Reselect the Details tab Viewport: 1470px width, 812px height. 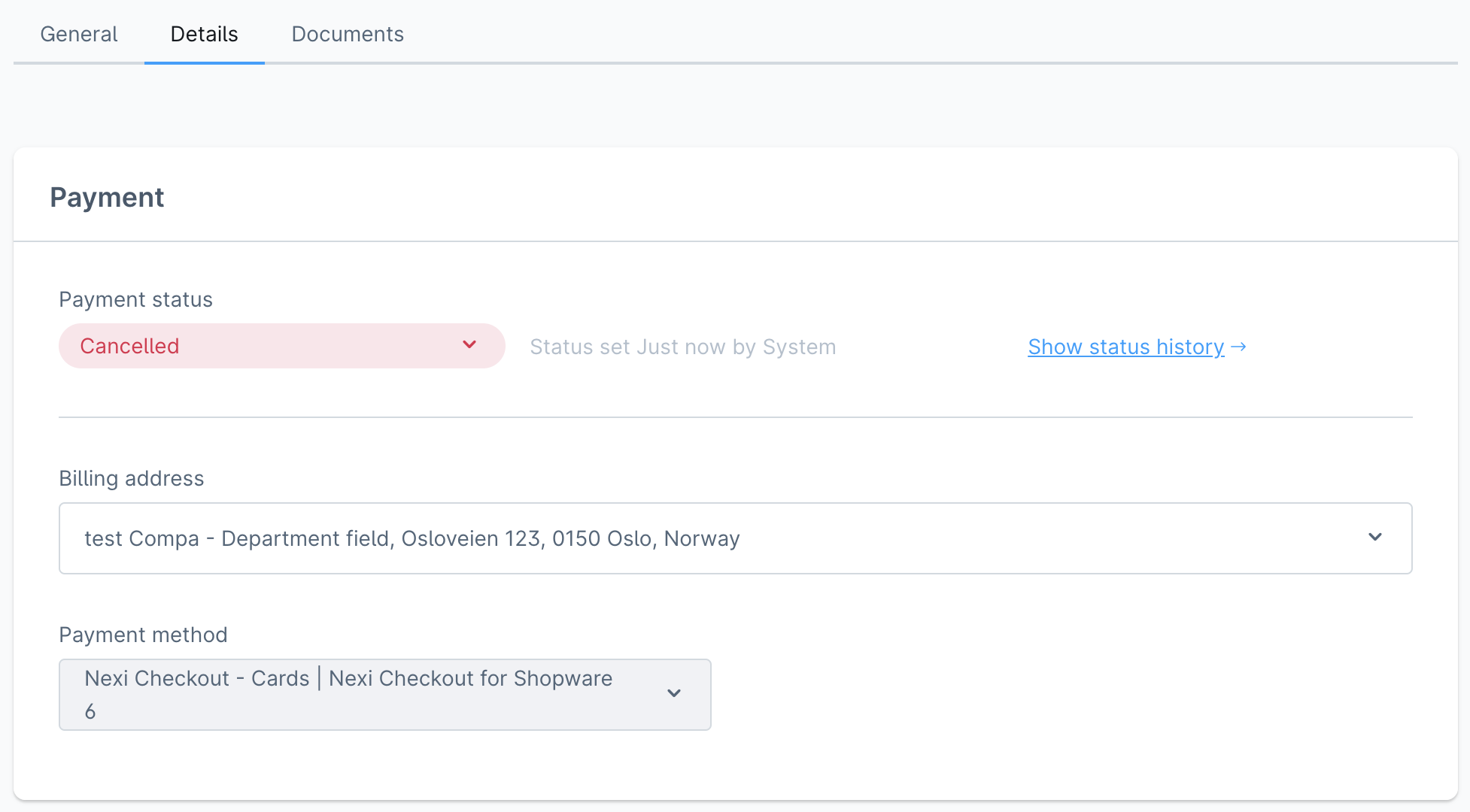point(203,34)
